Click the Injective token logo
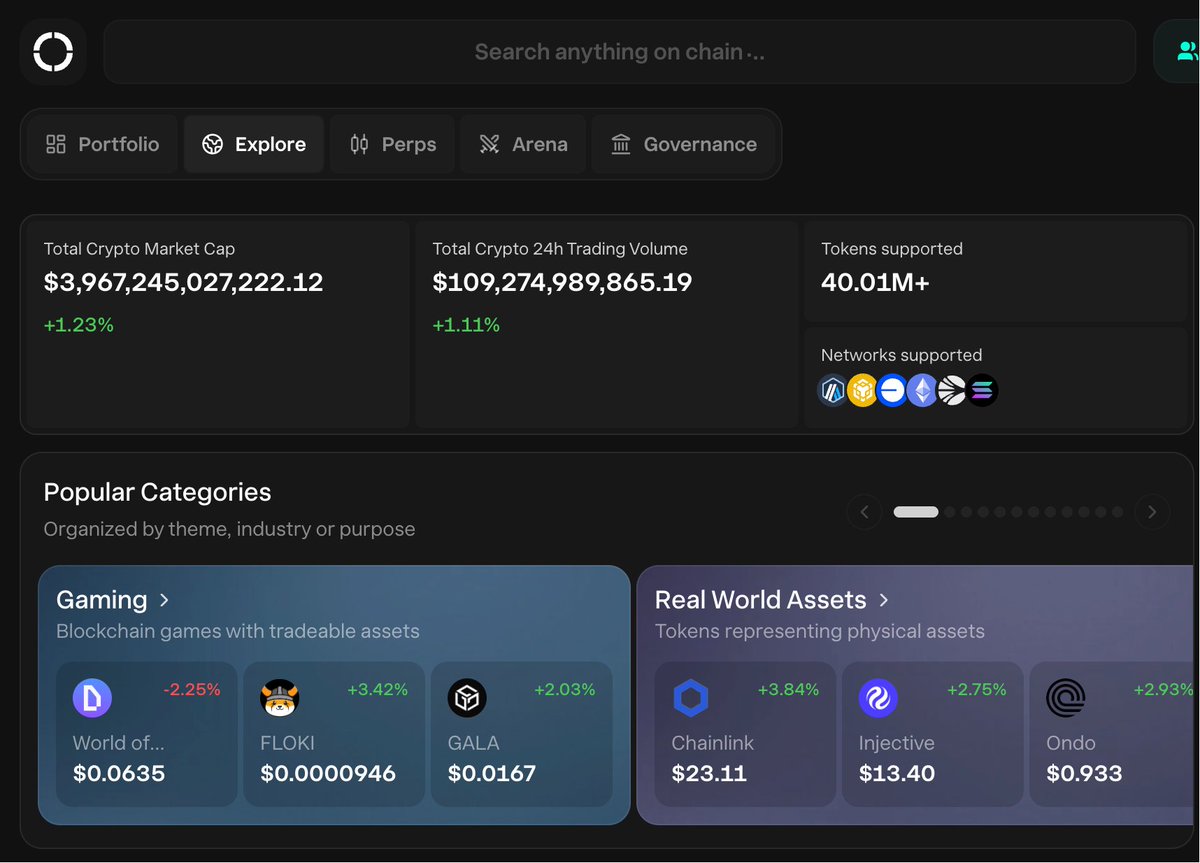This screenshot has height=863, width=1200. coord(878,698)
